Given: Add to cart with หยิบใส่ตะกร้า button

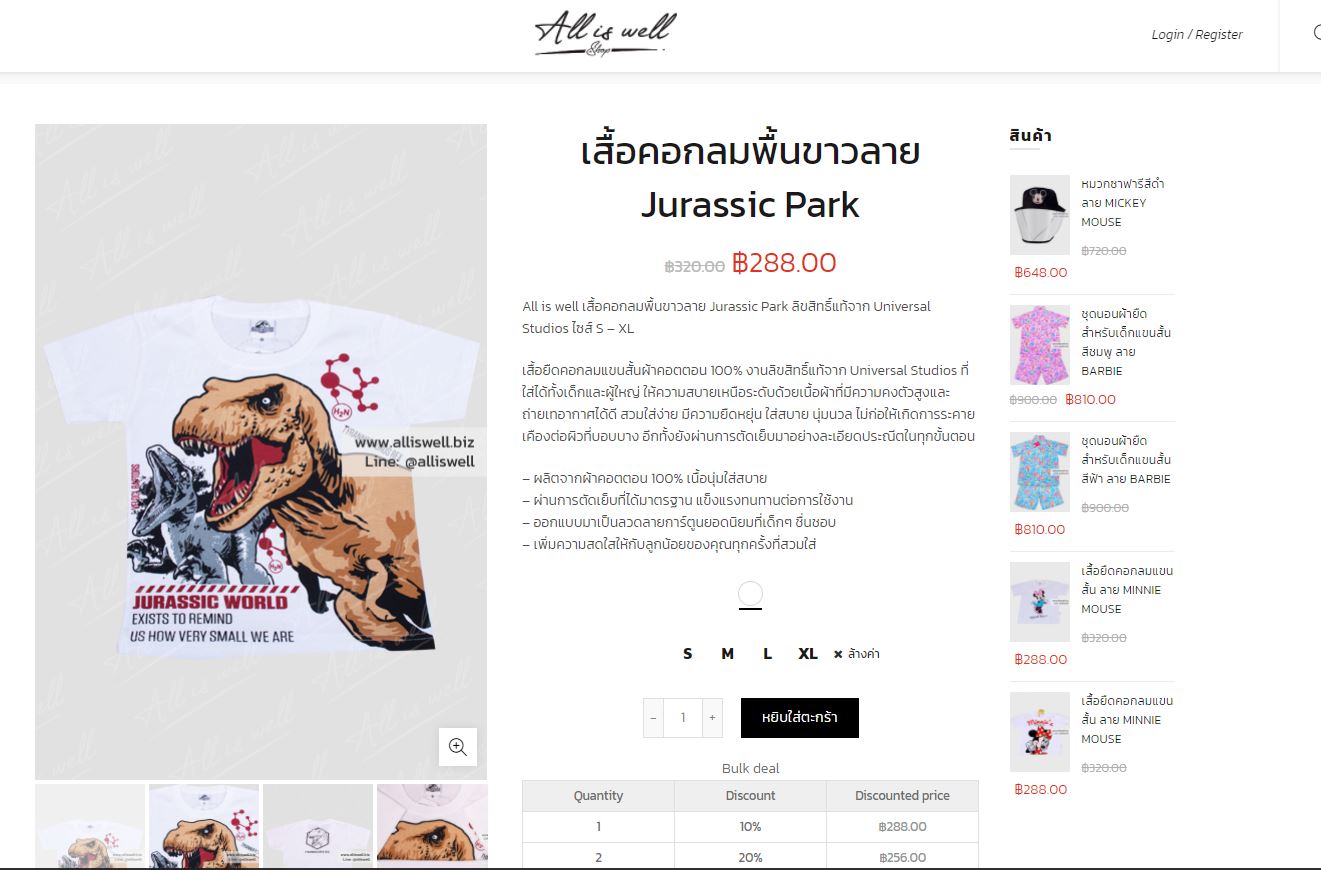Looking at the screenshot, I should coord(800,718).
